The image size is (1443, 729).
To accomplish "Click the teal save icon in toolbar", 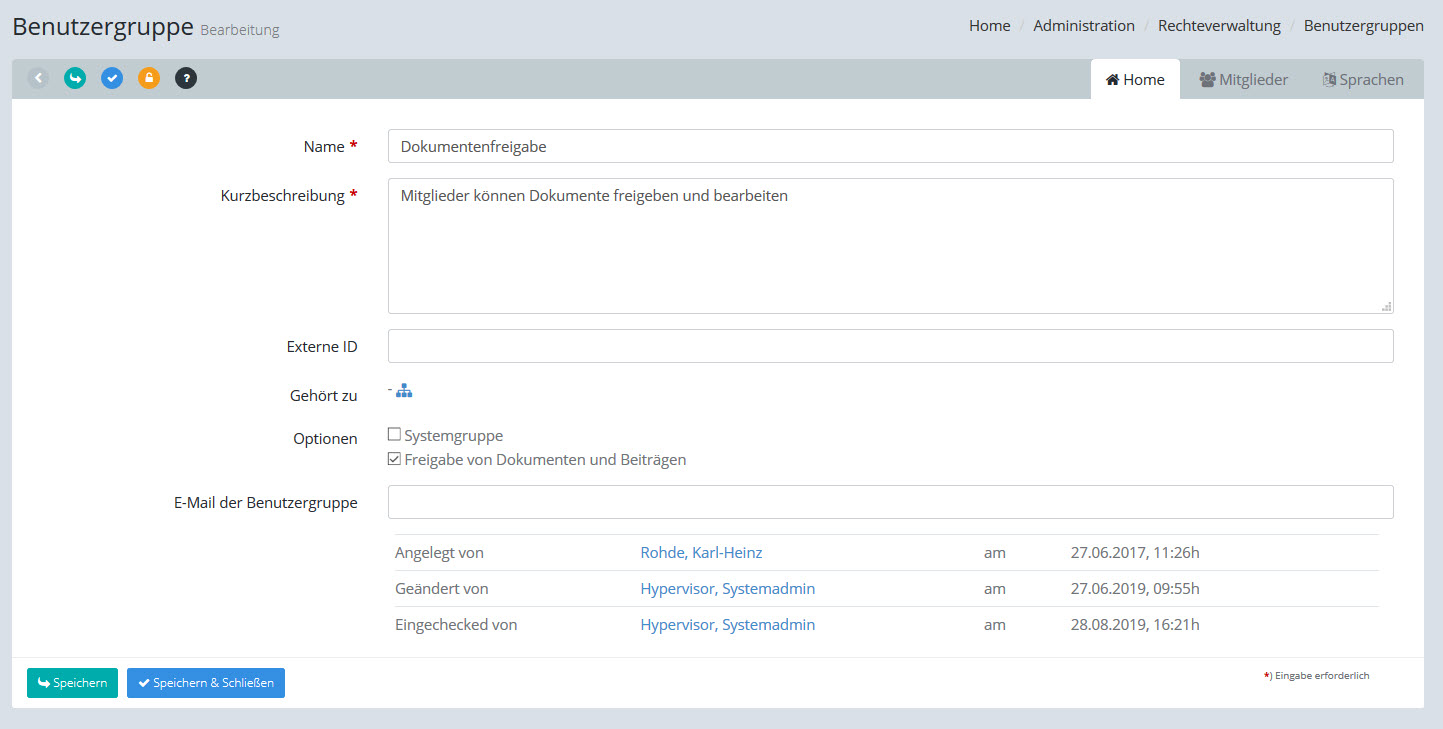I will pyautogui.click(x=75, y=78).
